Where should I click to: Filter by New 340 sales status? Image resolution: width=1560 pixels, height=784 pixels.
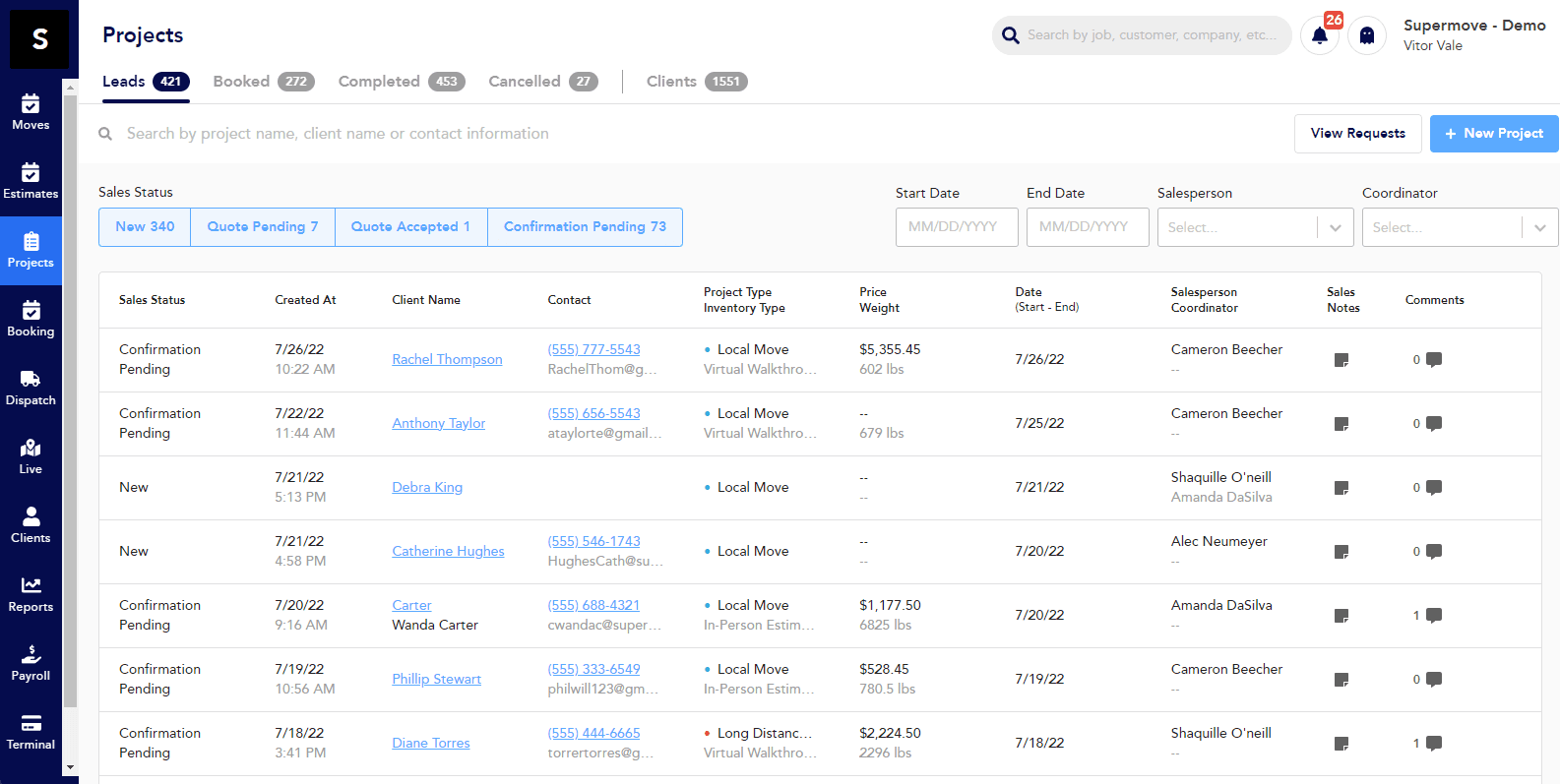145,227
